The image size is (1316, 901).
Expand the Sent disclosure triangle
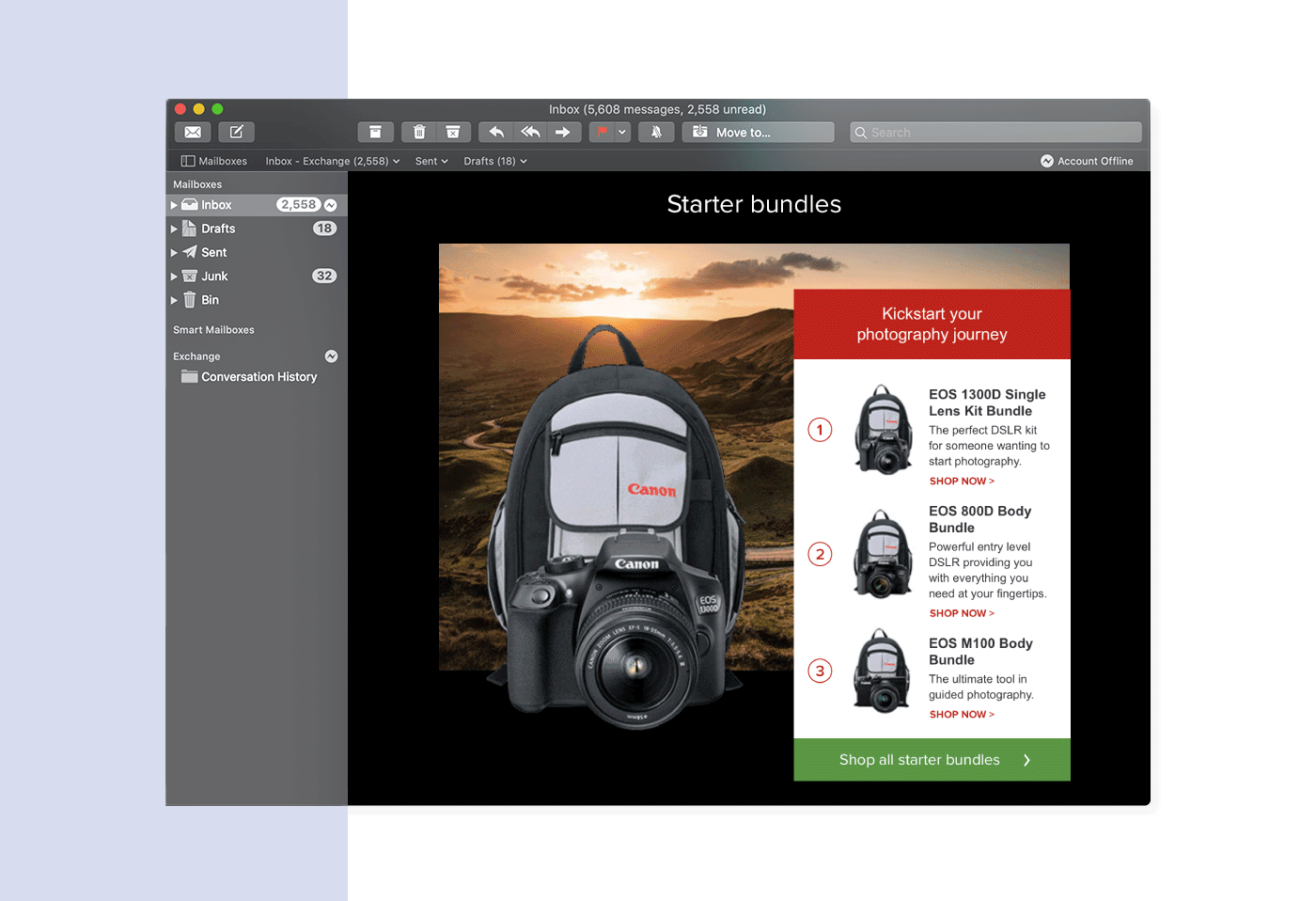174,253
